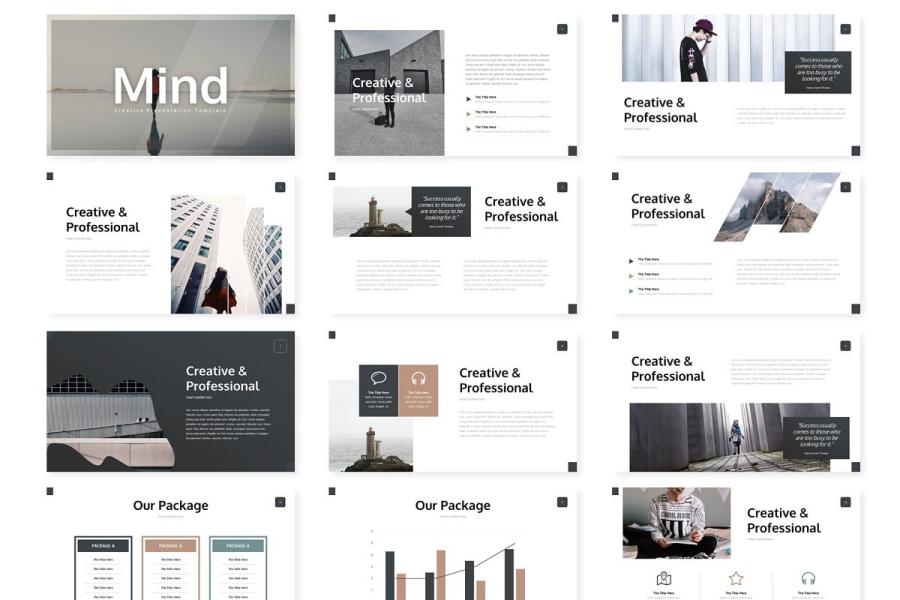
Task: Open the skyscraper photo slide image
Action: [226, 254]
